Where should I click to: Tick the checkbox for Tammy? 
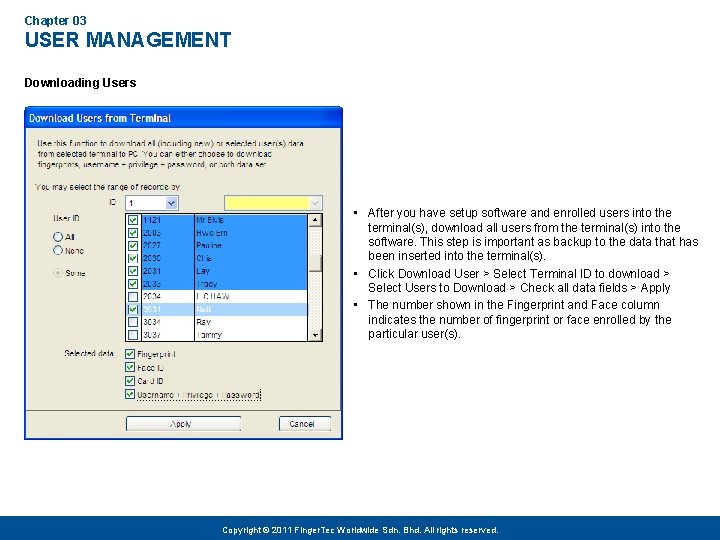(133, 335)
